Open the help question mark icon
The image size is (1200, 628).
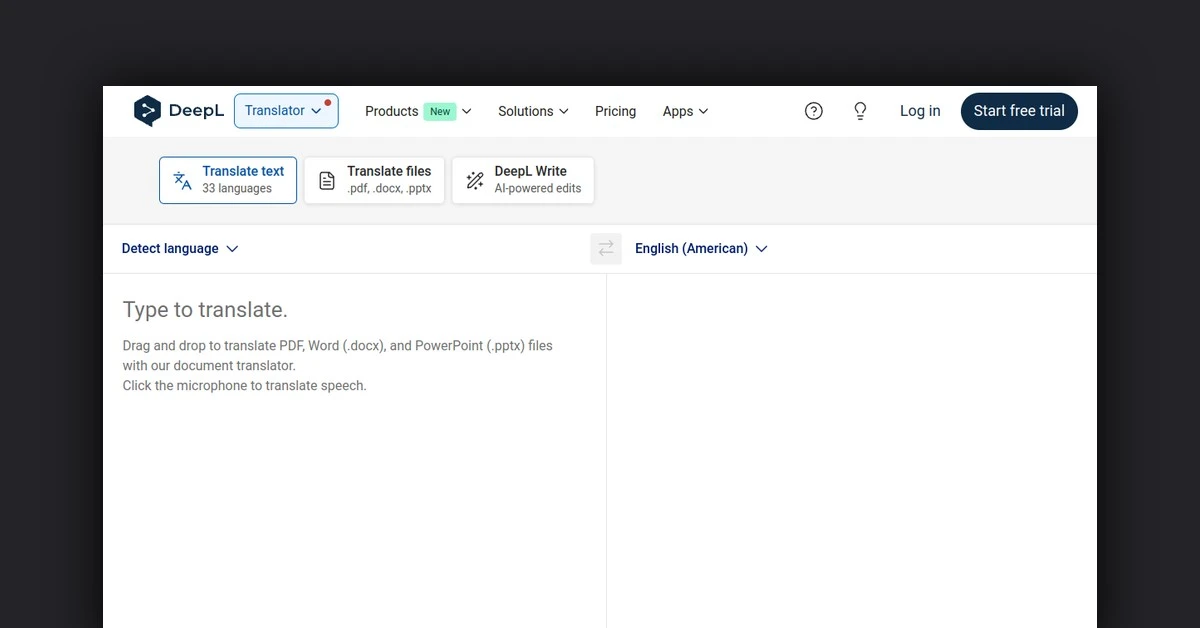814,111
